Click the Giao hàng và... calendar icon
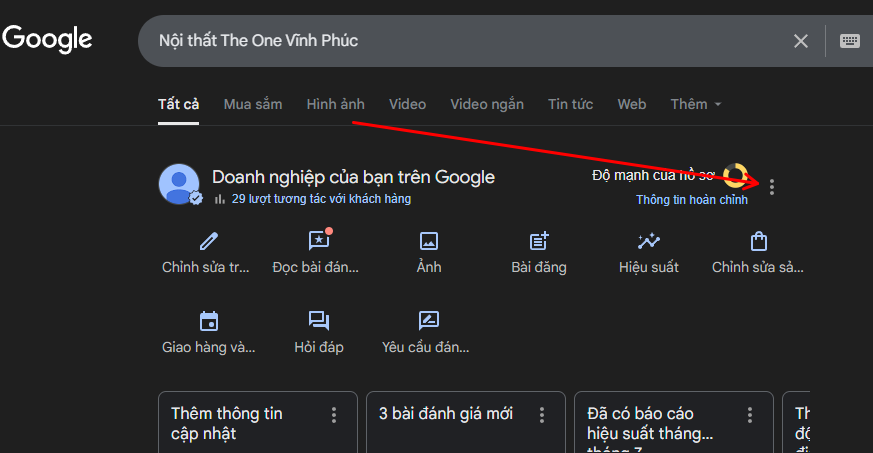 click(x=209, y=321)
